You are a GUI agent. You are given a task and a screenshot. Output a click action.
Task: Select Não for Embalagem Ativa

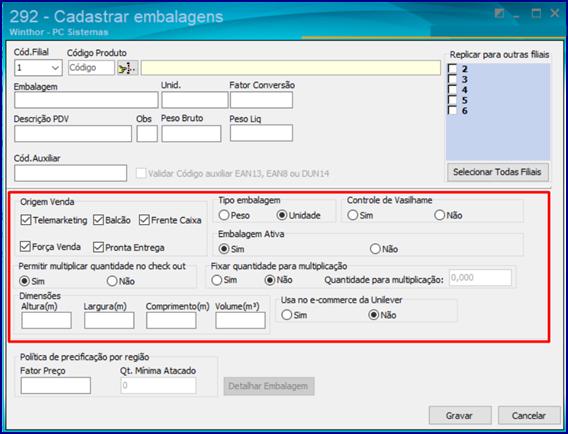tap(375, 249)
